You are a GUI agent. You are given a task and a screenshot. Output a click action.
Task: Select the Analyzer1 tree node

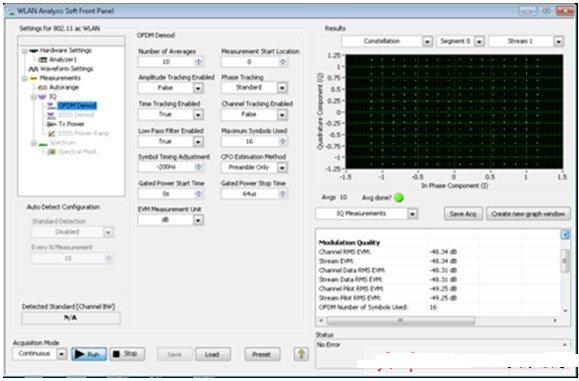point(63,59)
